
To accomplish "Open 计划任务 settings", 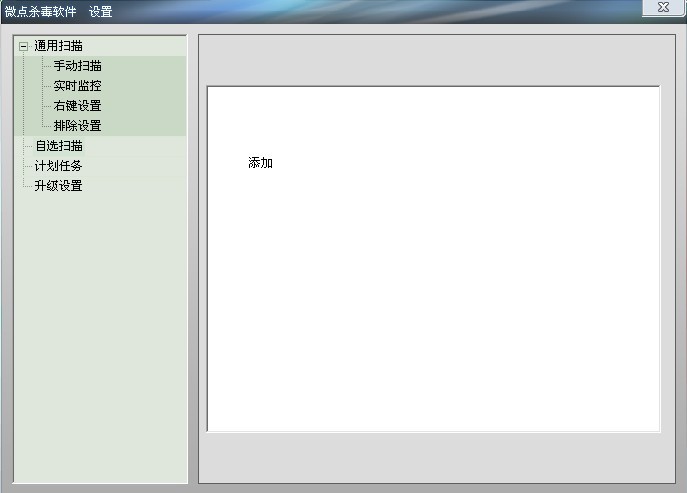I will (58, 166).
